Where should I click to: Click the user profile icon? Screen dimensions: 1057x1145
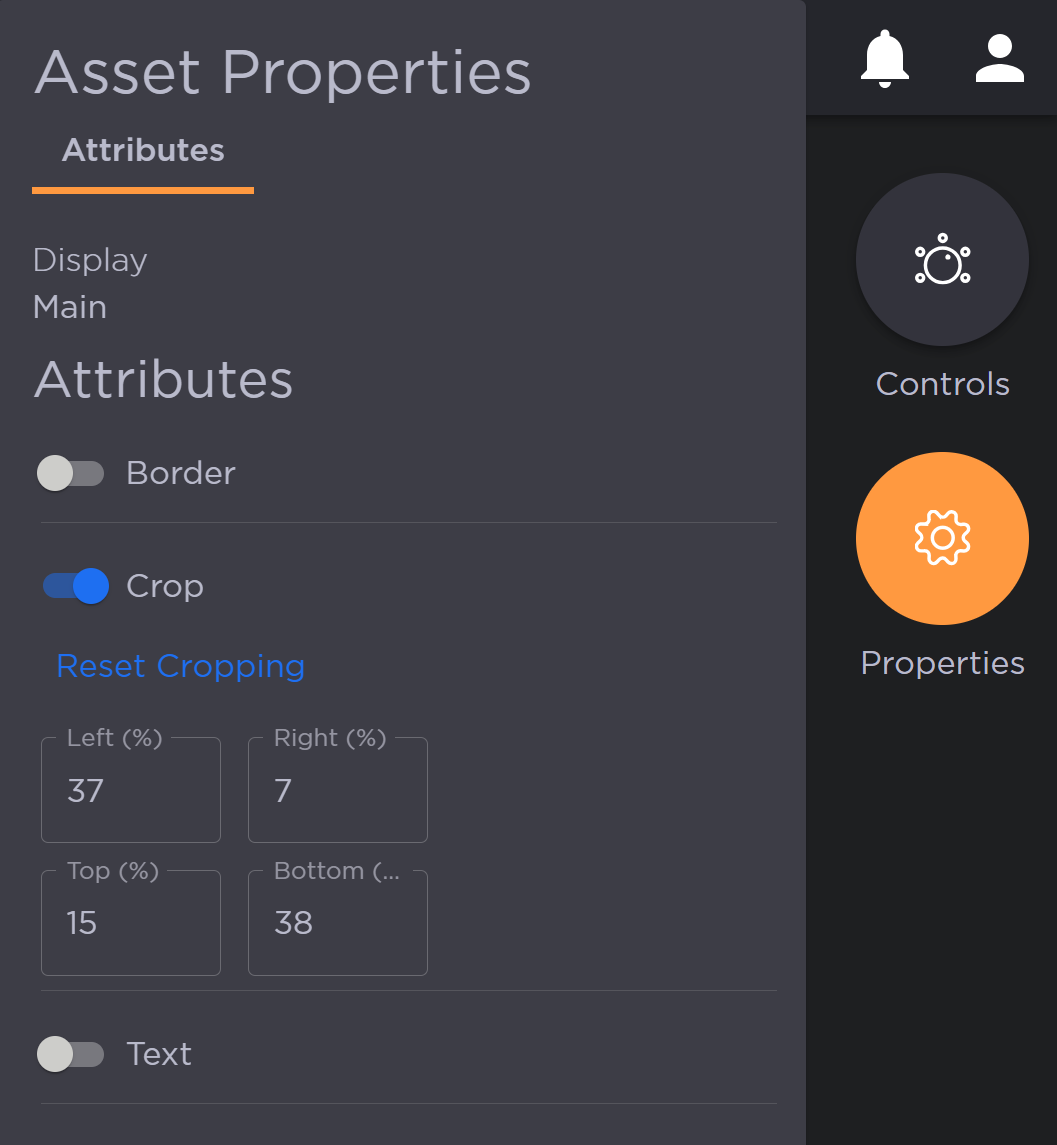tap(999, 57)
